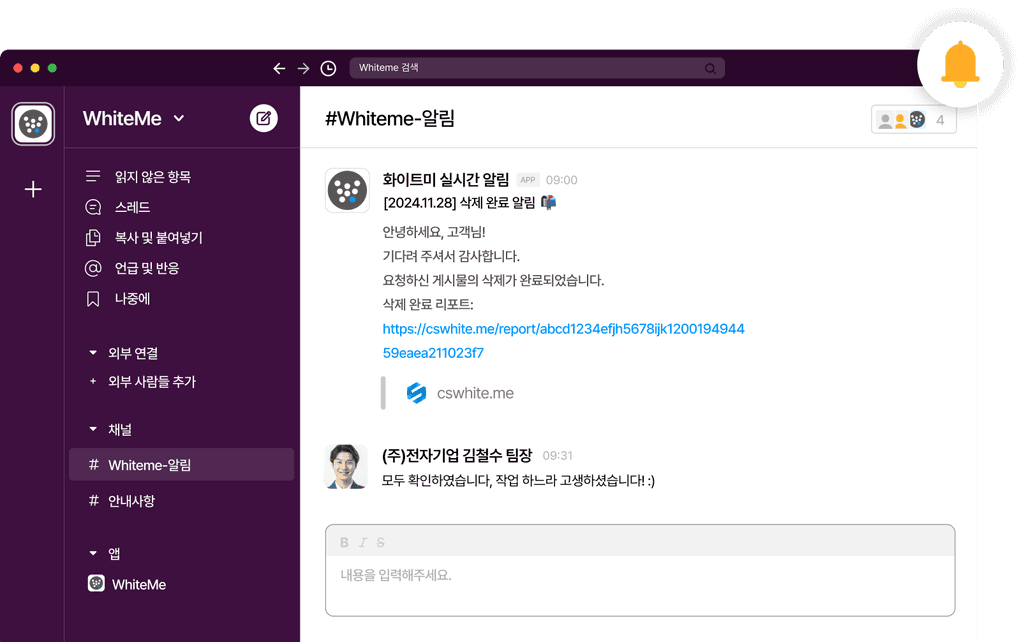The image size is (1024, 642).
Task: Click the 화이트미 실시간 알림 sender name
Action: 445,180
